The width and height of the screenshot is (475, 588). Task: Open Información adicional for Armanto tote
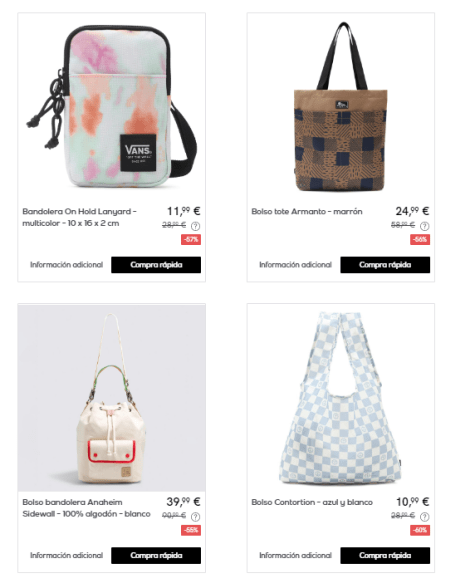[x=295, y=265]
